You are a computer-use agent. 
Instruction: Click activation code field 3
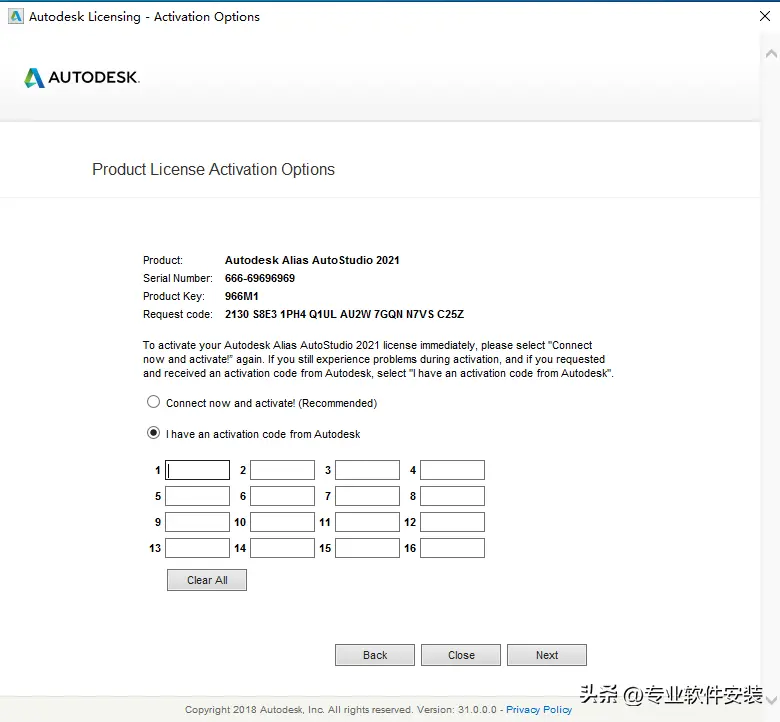pyautogui.click(x=368, y=470)
